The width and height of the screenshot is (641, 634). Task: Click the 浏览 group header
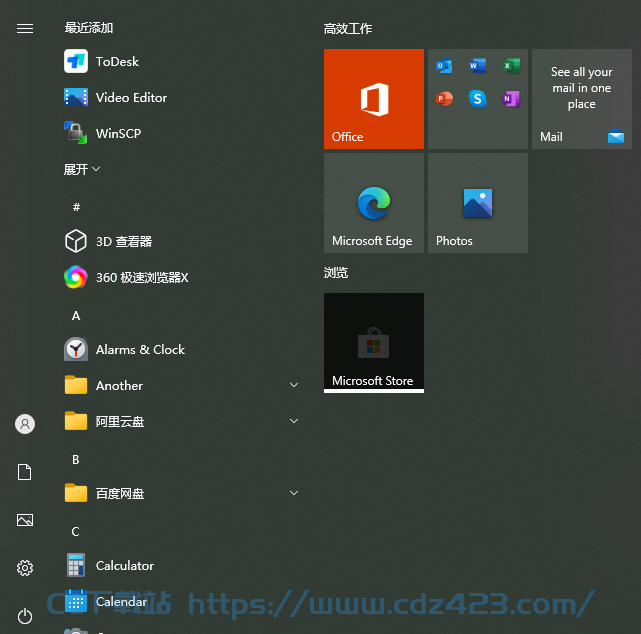click(x=336, y=273)
